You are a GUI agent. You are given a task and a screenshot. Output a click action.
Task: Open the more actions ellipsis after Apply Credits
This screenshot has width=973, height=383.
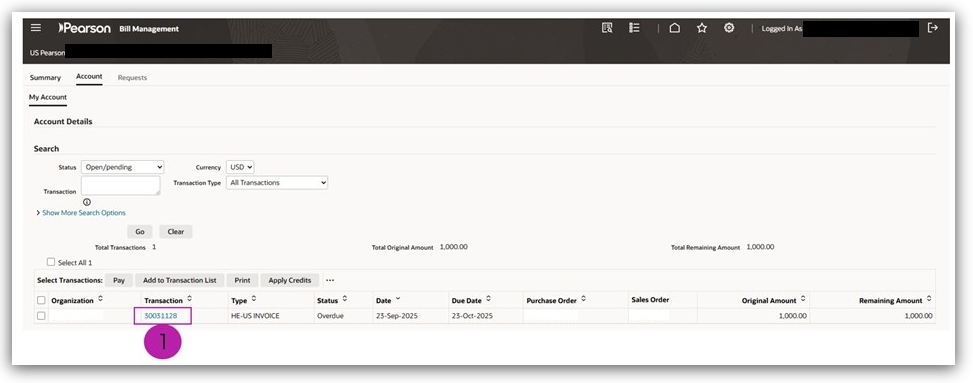point(330,280)
